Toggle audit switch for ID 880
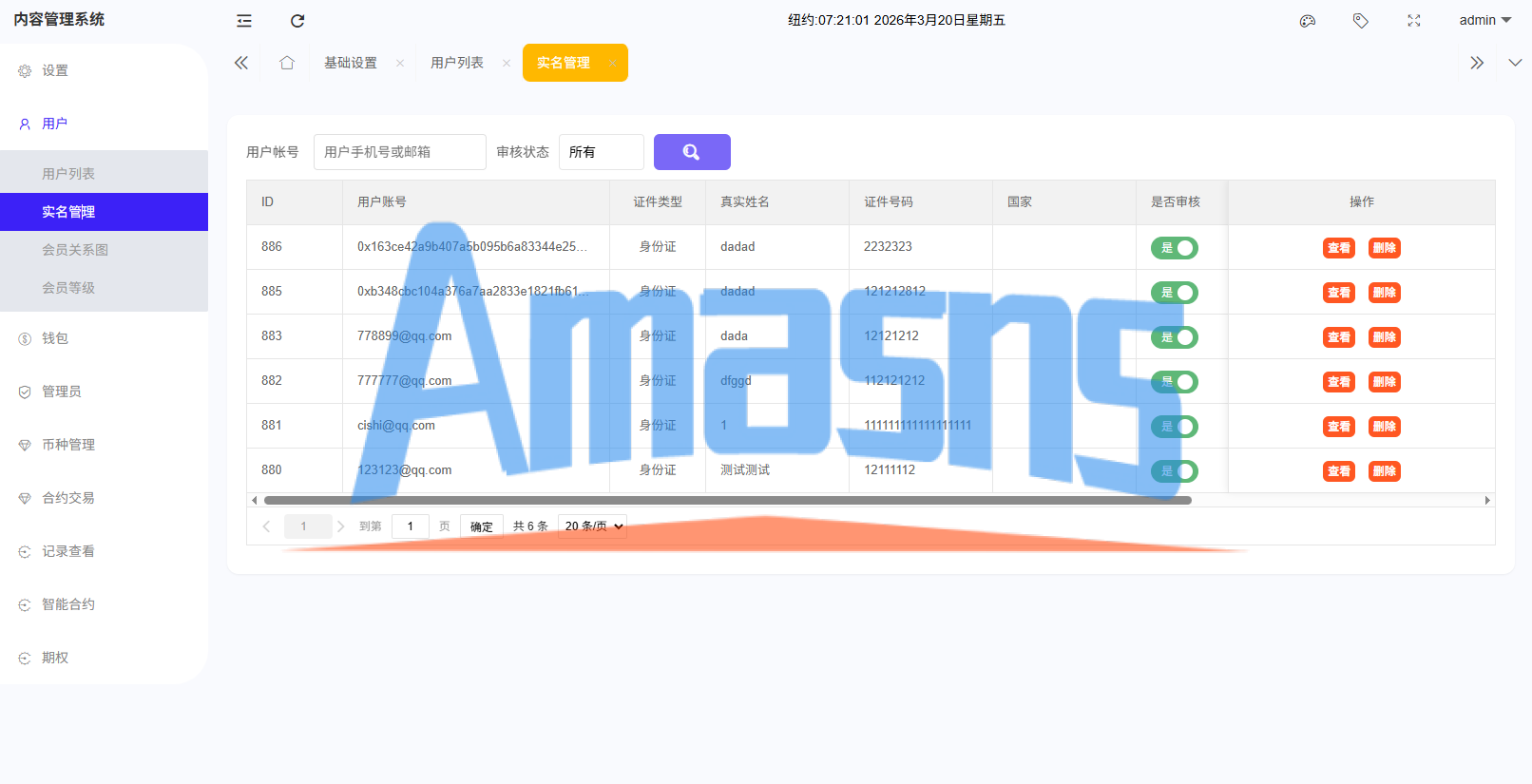The image size is (1532, 784). pyautogui.click(x=1175, y=471)
